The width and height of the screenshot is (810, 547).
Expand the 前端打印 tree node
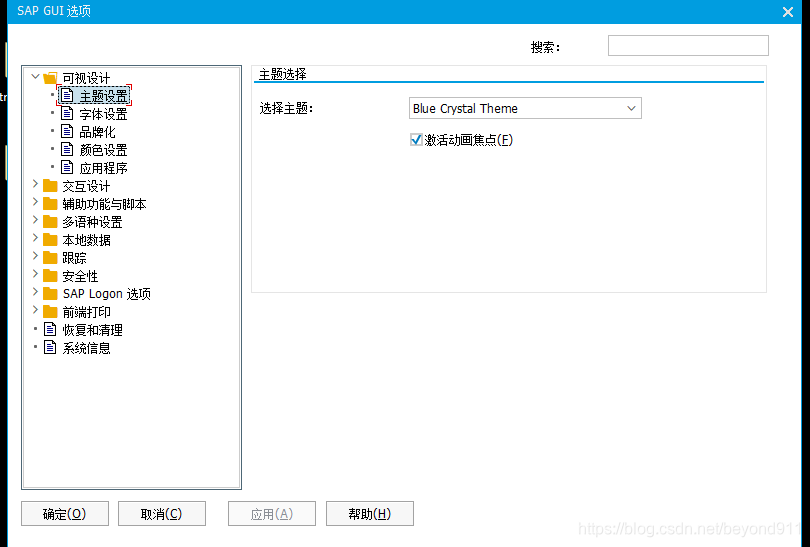point(35,310)
